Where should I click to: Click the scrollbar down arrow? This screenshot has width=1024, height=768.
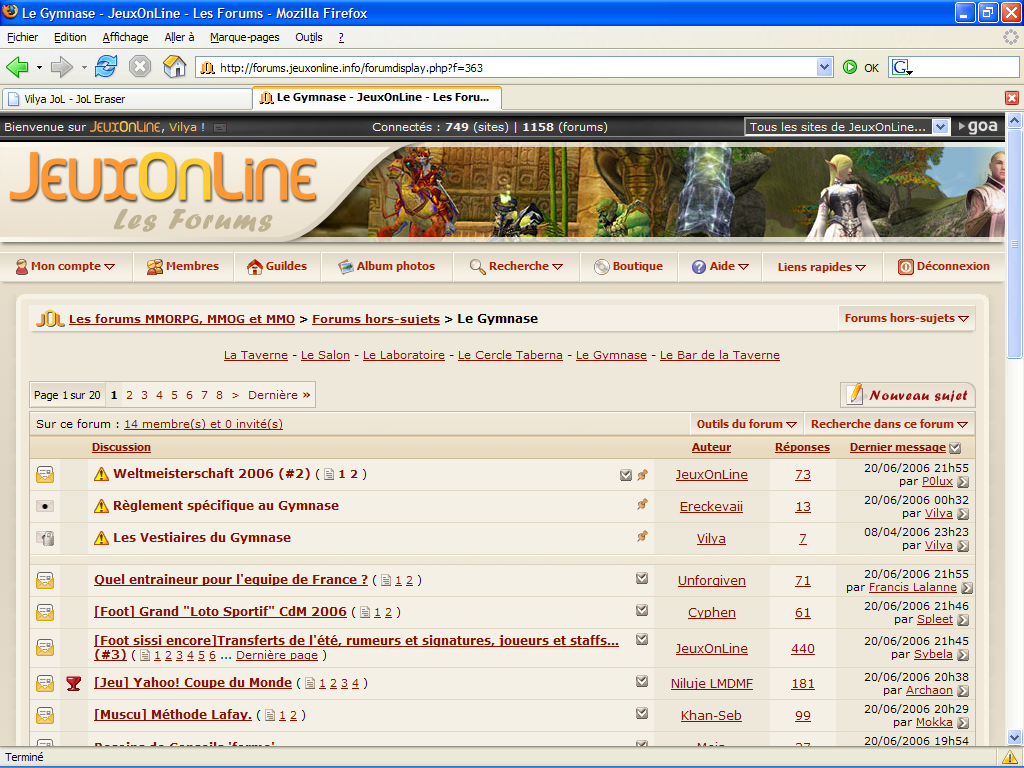(x=1014, y=738)
